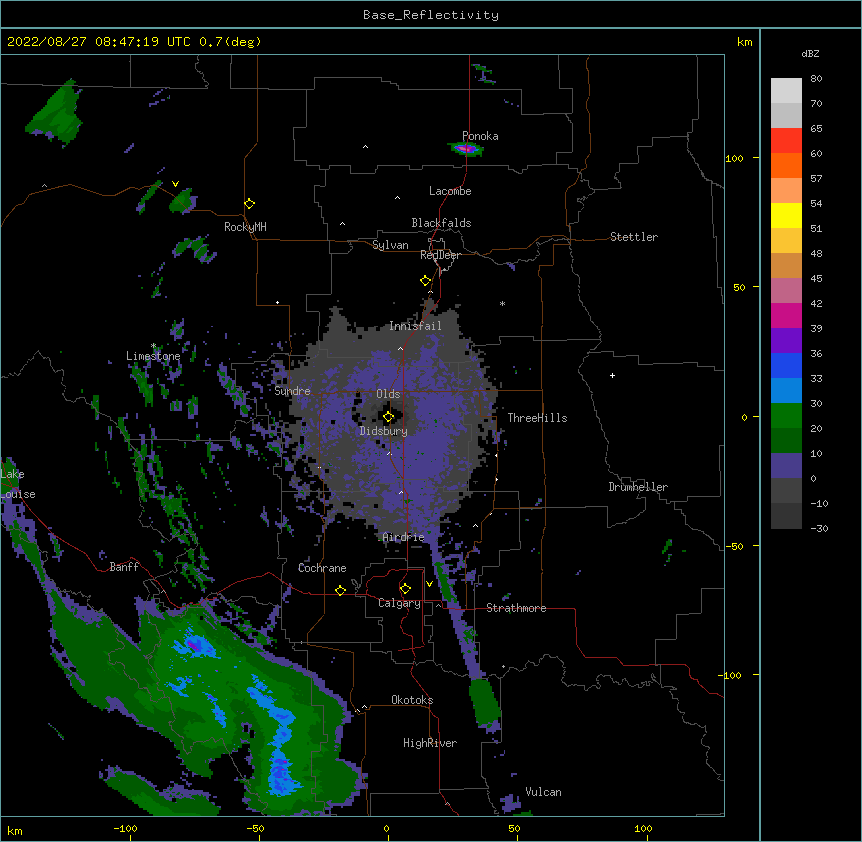Click the Lake Louise label
This screenshot has width=862, height=842.
point(18,484)
